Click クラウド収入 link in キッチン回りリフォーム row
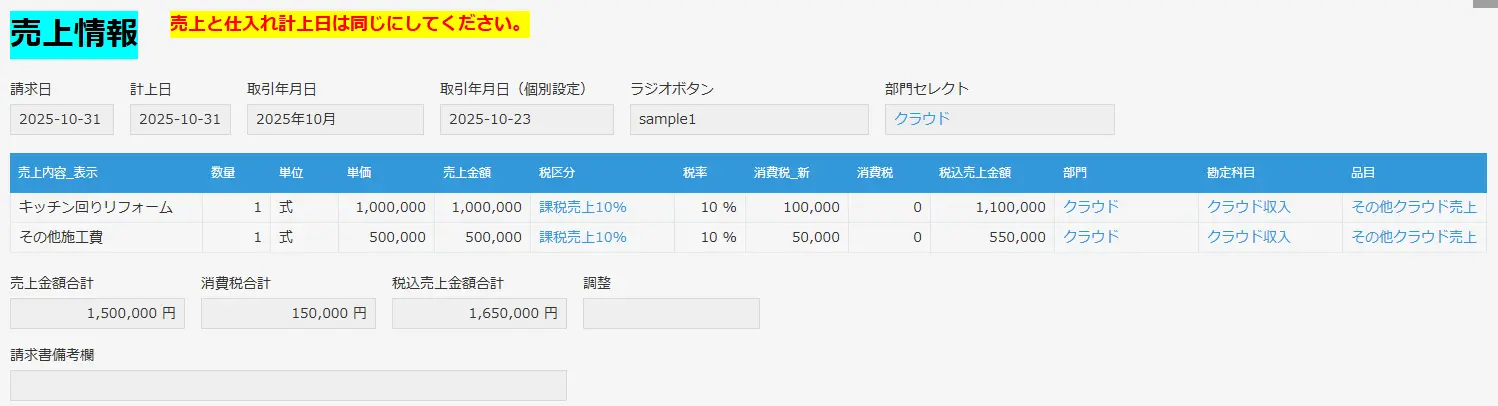Image resolution: width=1498 pixels, height=406 pixels. (x=1248, y=207)
